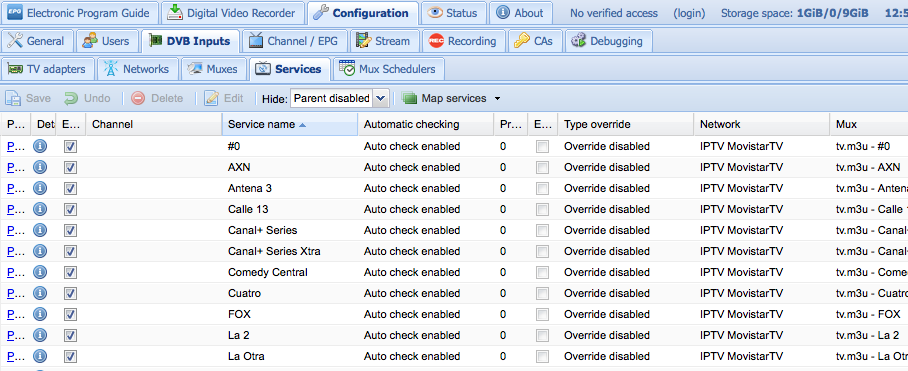908x371 pixels.
Task: Open the Hide filter combo box
Action: click(x=339, y=98)
